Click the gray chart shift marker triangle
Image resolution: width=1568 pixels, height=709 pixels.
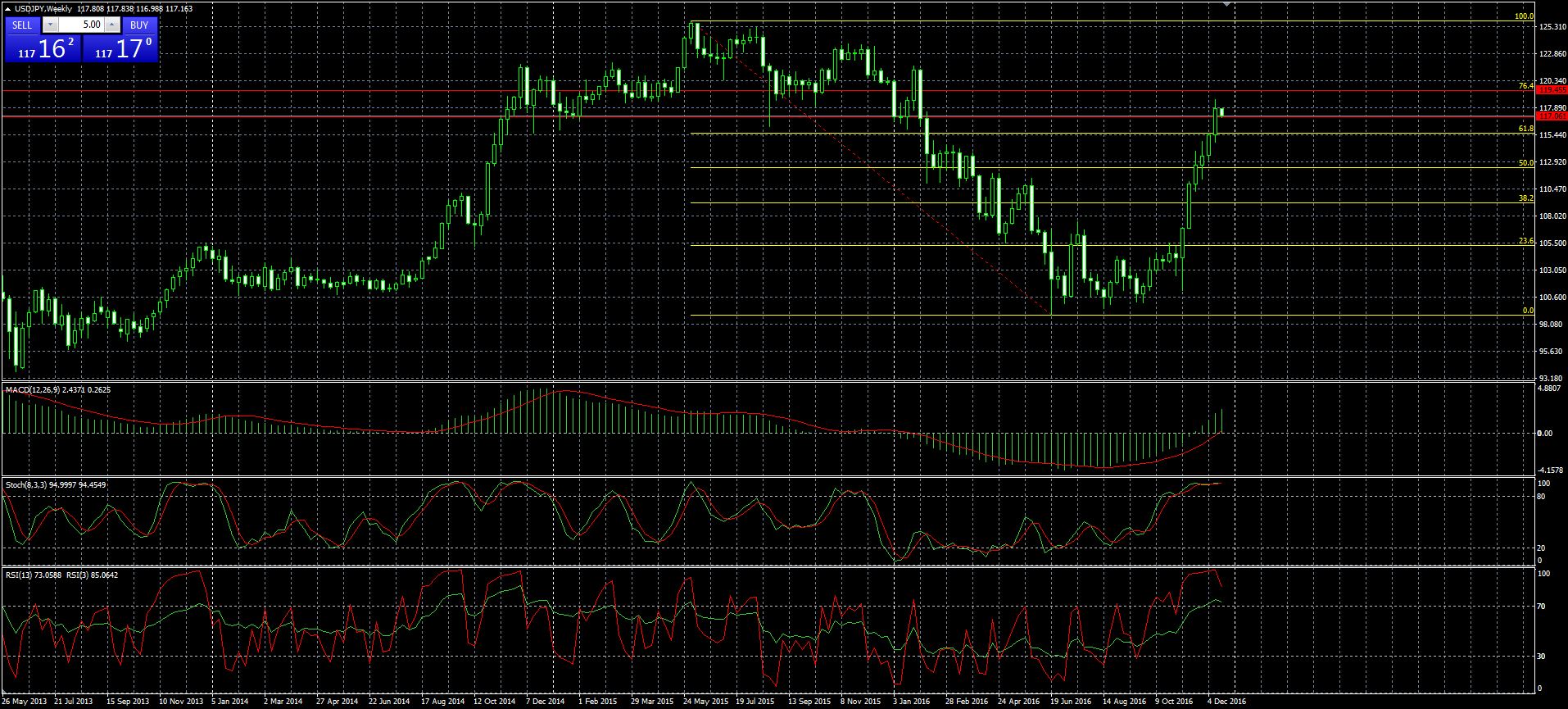coord(1226,4)
